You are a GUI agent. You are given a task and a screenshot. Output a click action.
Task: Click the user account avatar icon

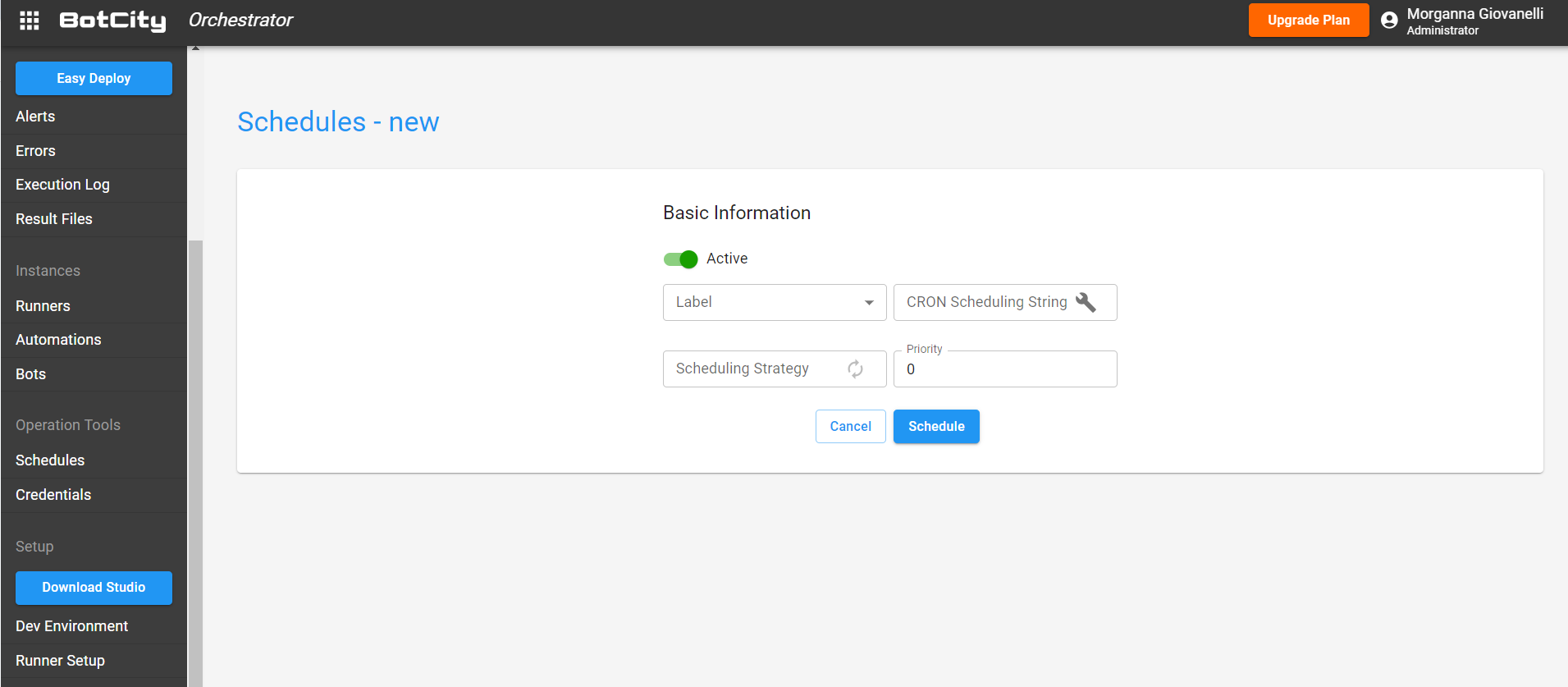tap(1389, 21)
